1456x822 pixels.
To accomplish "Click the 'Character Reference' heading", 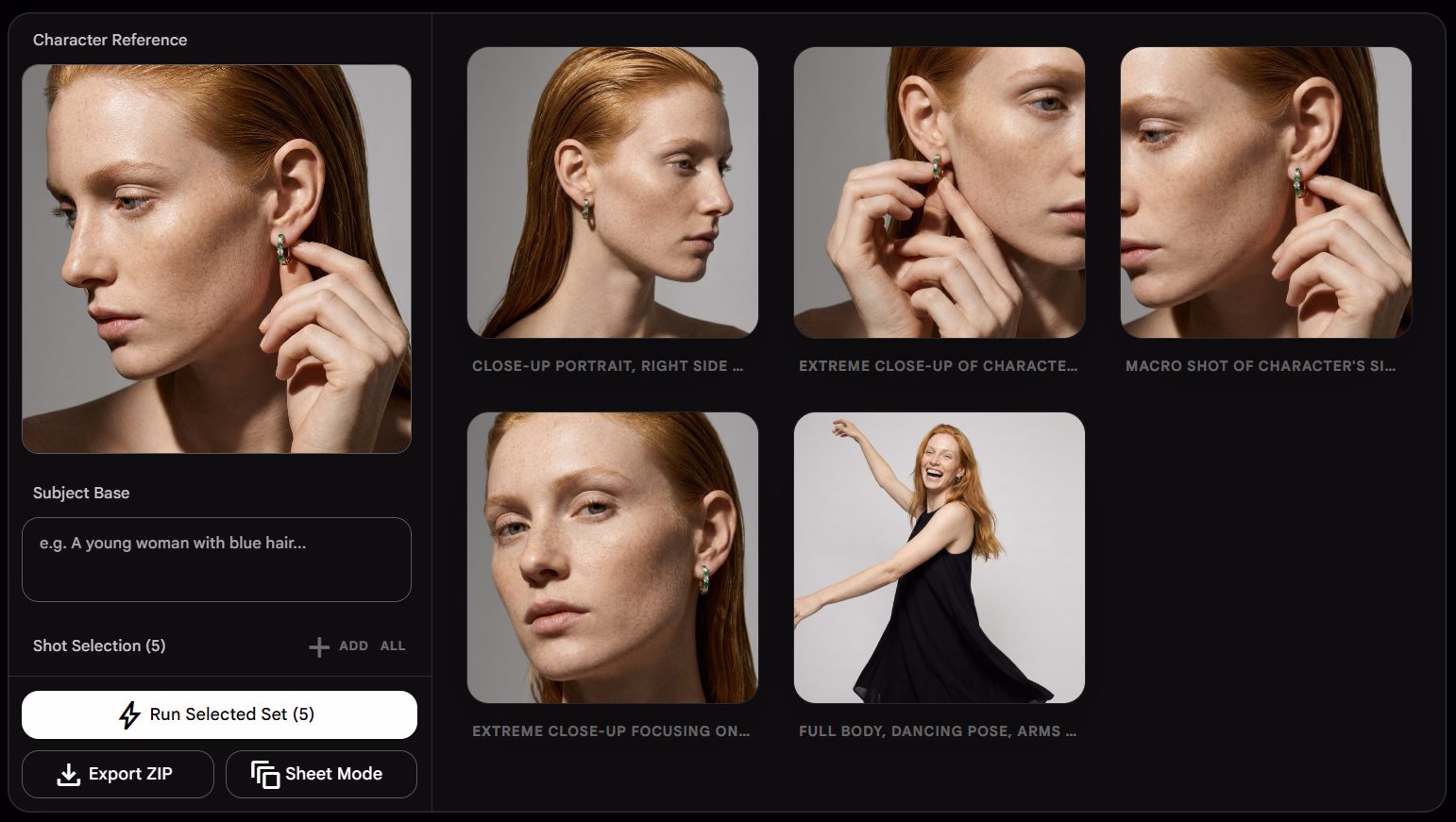I will [x=110, y=40].
